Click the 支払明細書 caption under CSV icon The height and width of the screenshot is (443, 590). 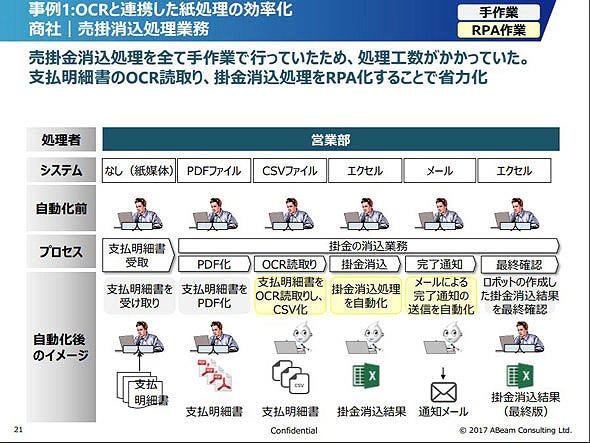(290, 412)
